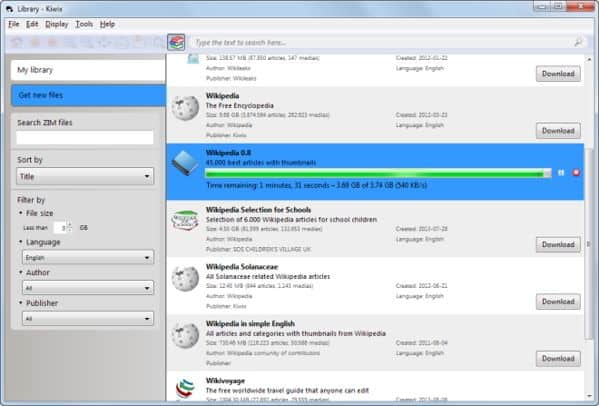Pause the Wikipedia 0.8 download
The image size is (599, 406).
point(561,173)
